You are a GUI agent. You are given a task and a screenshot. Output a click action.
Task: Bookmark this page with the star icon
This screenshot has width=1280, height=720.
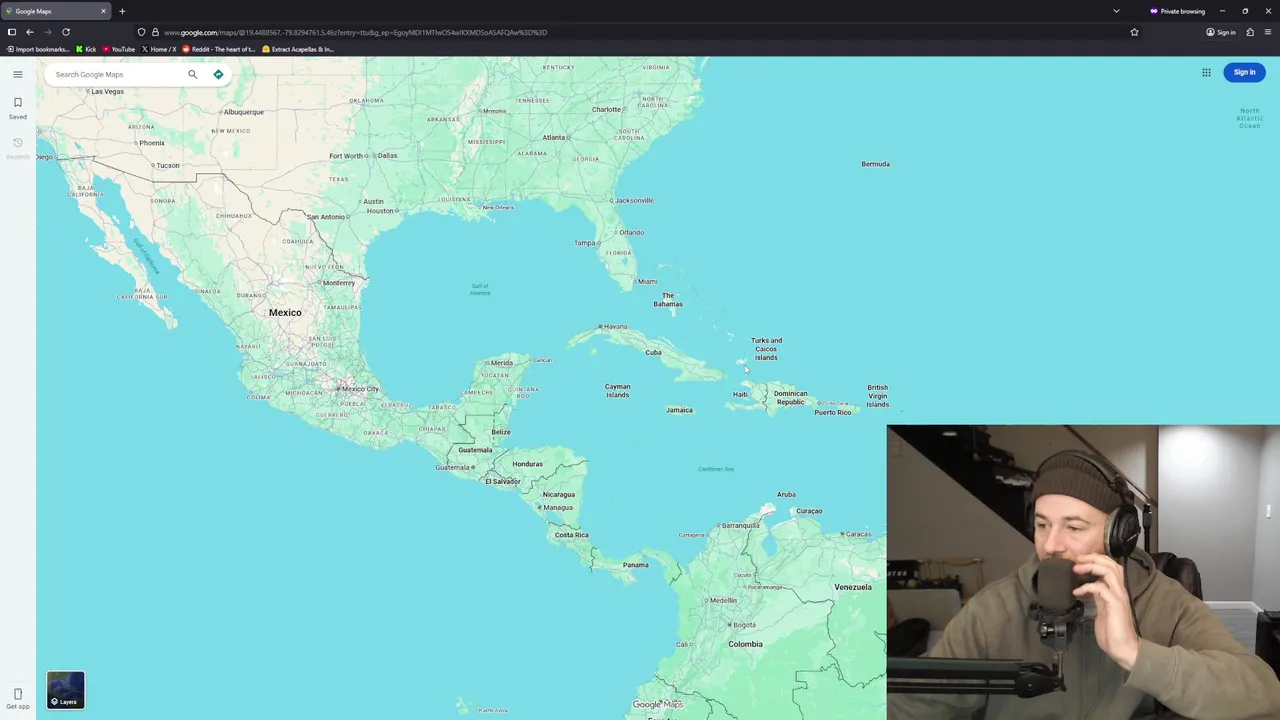tap(1134, 32)
